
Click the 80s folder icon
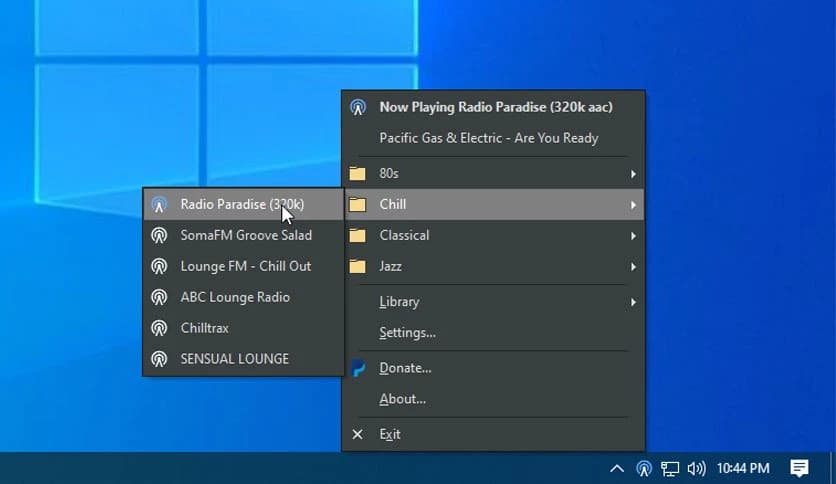point(358,173)
